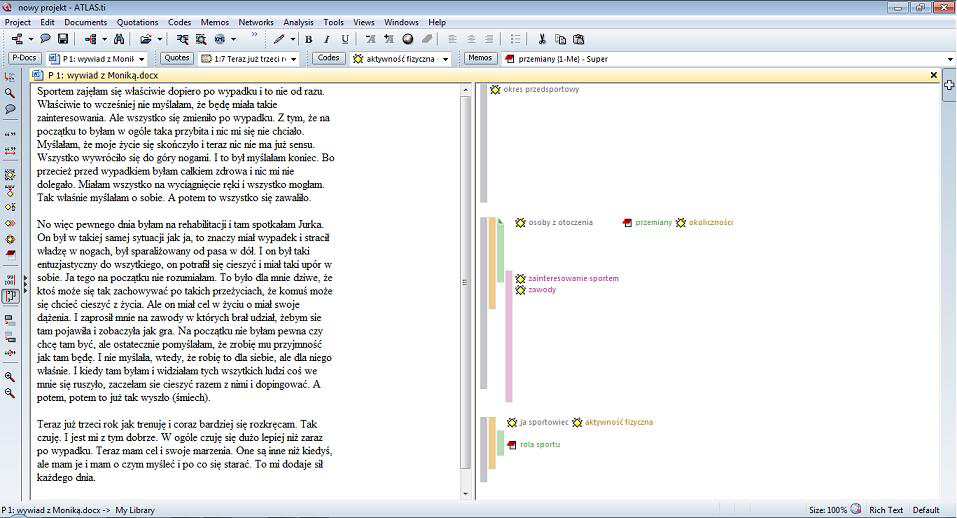Open the Quotes manager button
The width and height of the screenshot is (957, 518).
tap(177, 59)
